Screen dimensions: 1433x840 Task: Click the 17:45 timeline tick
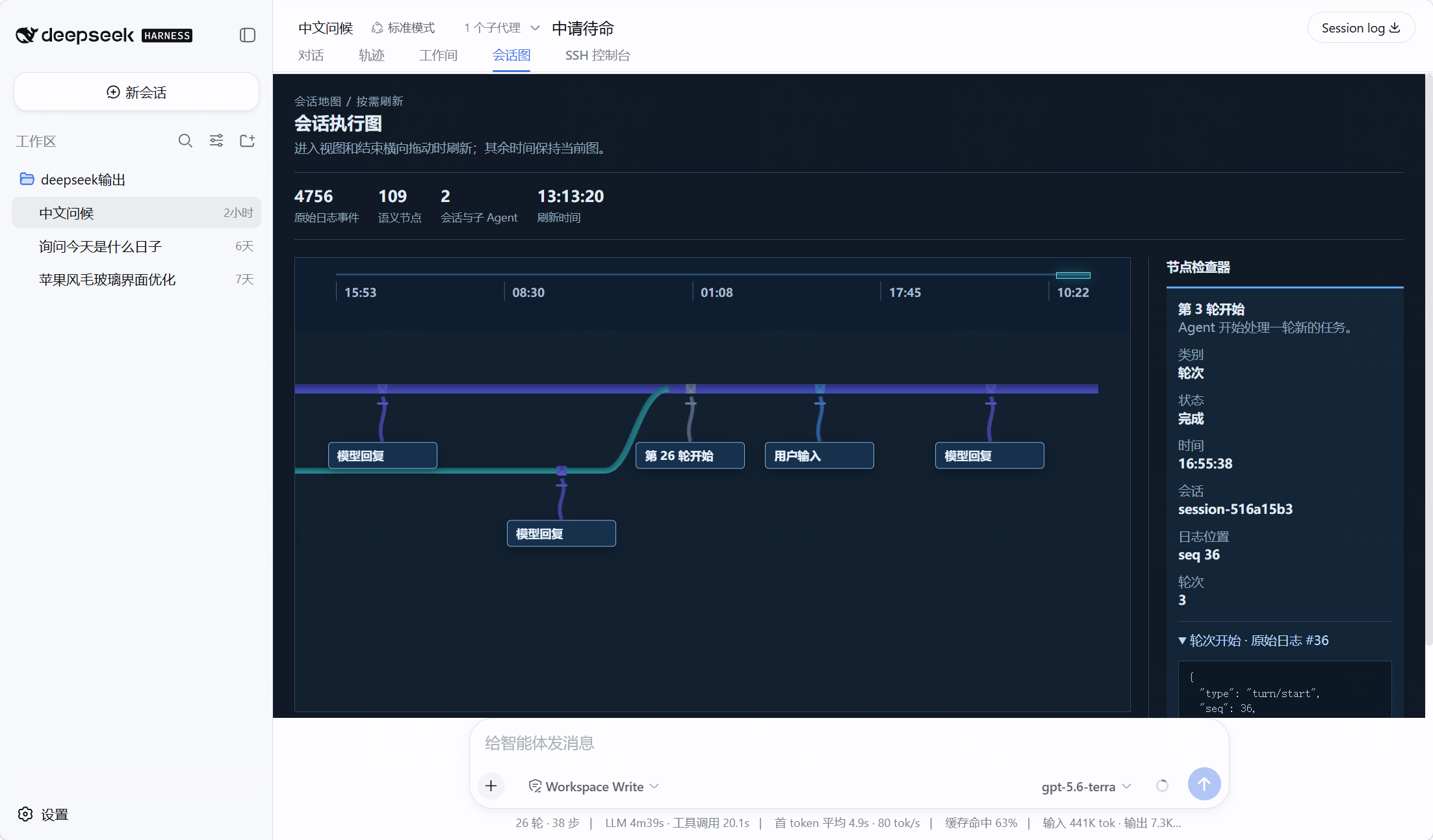[905, 292]
